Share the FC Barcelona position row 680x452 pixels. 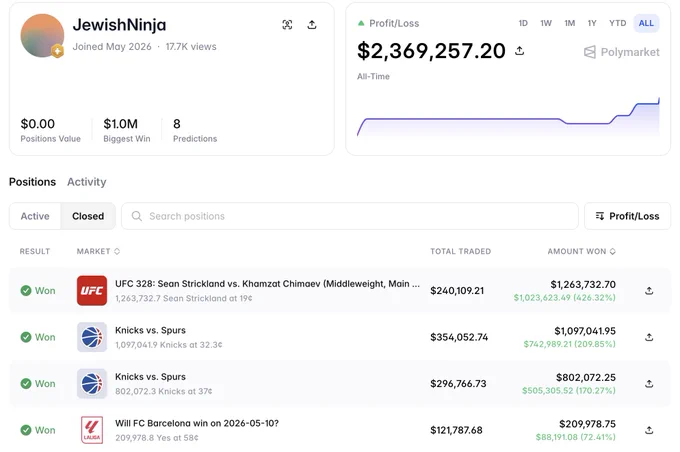pyautogui.click(x=649, y=430)
